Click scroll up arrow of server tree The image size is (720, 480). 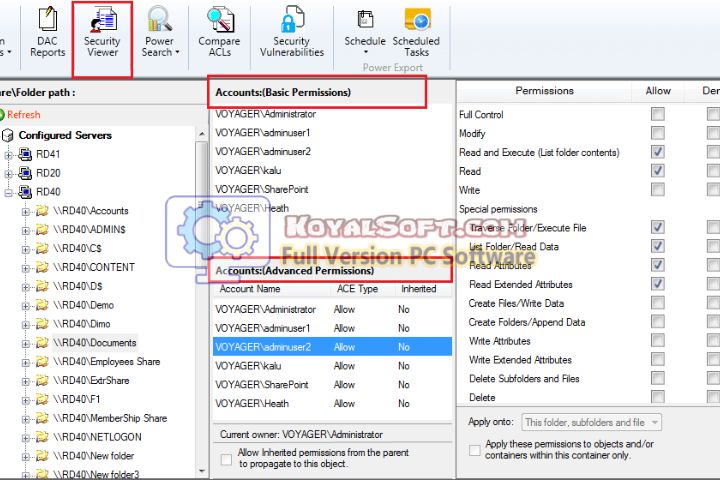point(202,134)
